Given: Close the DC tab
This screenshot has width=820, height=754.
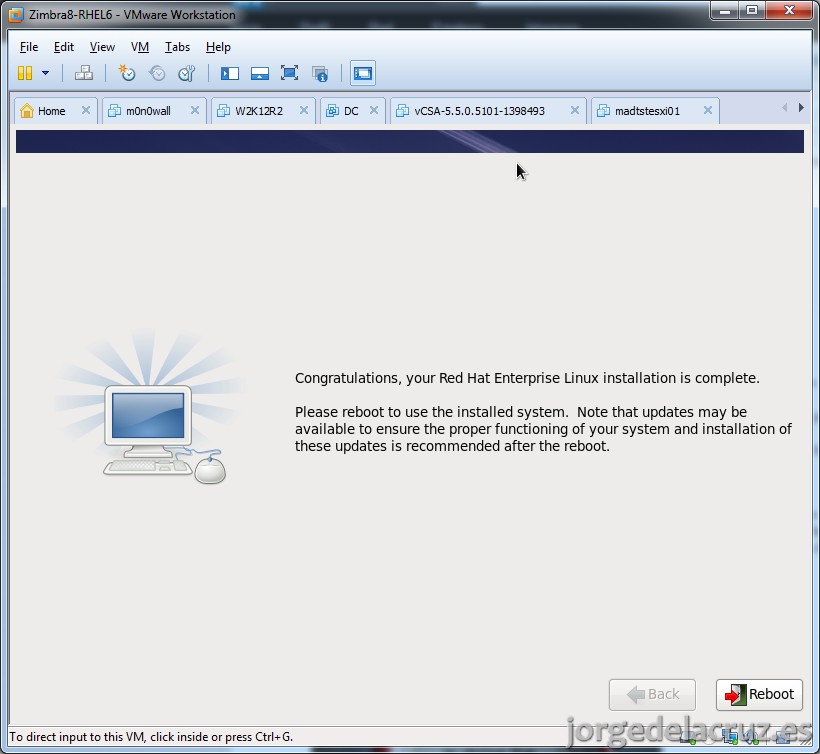Looking at the screenshot, I should pyautogui.click(x=373, y=110).
